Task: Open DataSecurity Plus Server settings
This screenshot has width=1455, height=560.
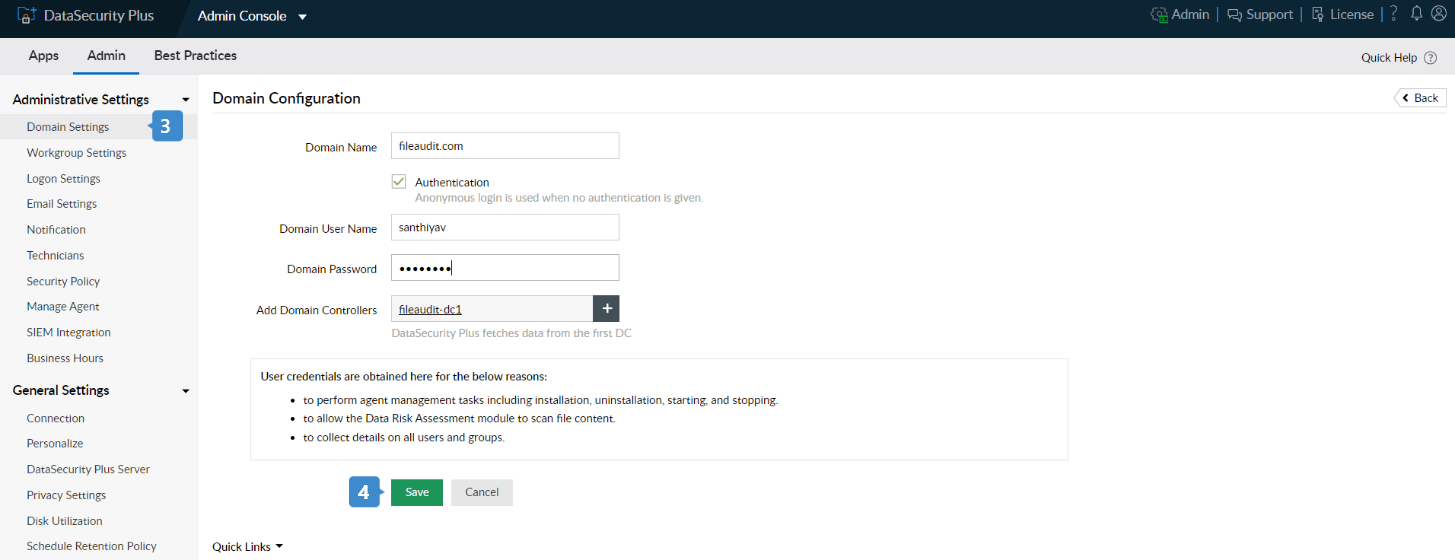Action: click(88, 470)
